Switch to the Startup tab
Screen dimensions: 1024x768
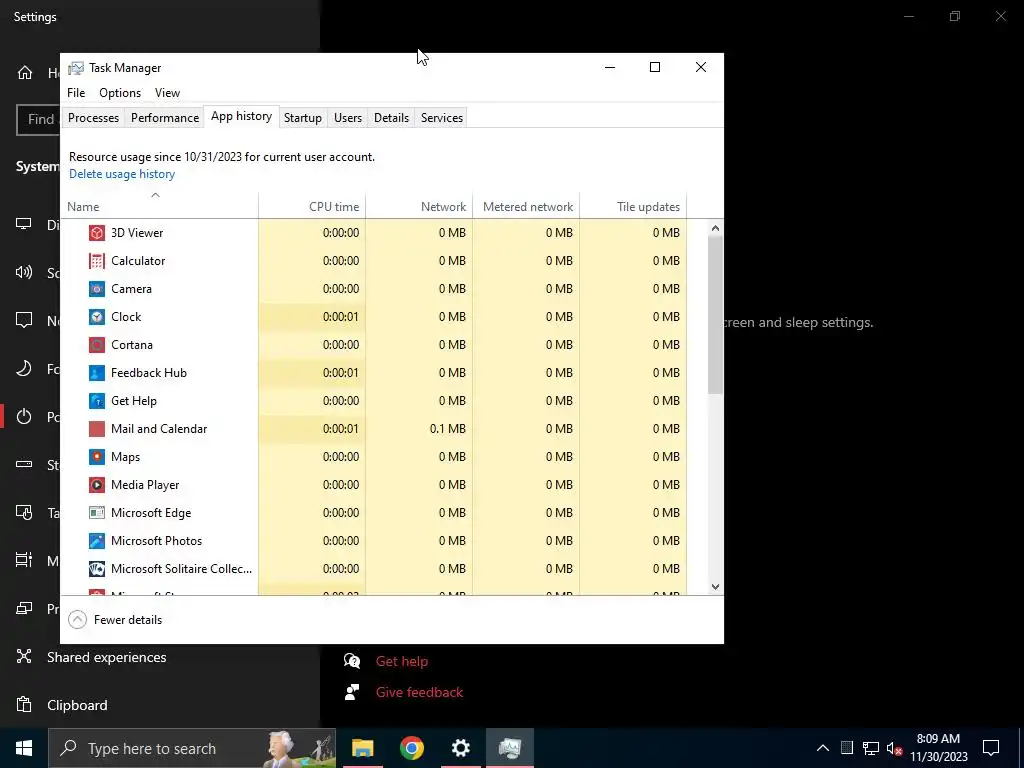point(302,118)
